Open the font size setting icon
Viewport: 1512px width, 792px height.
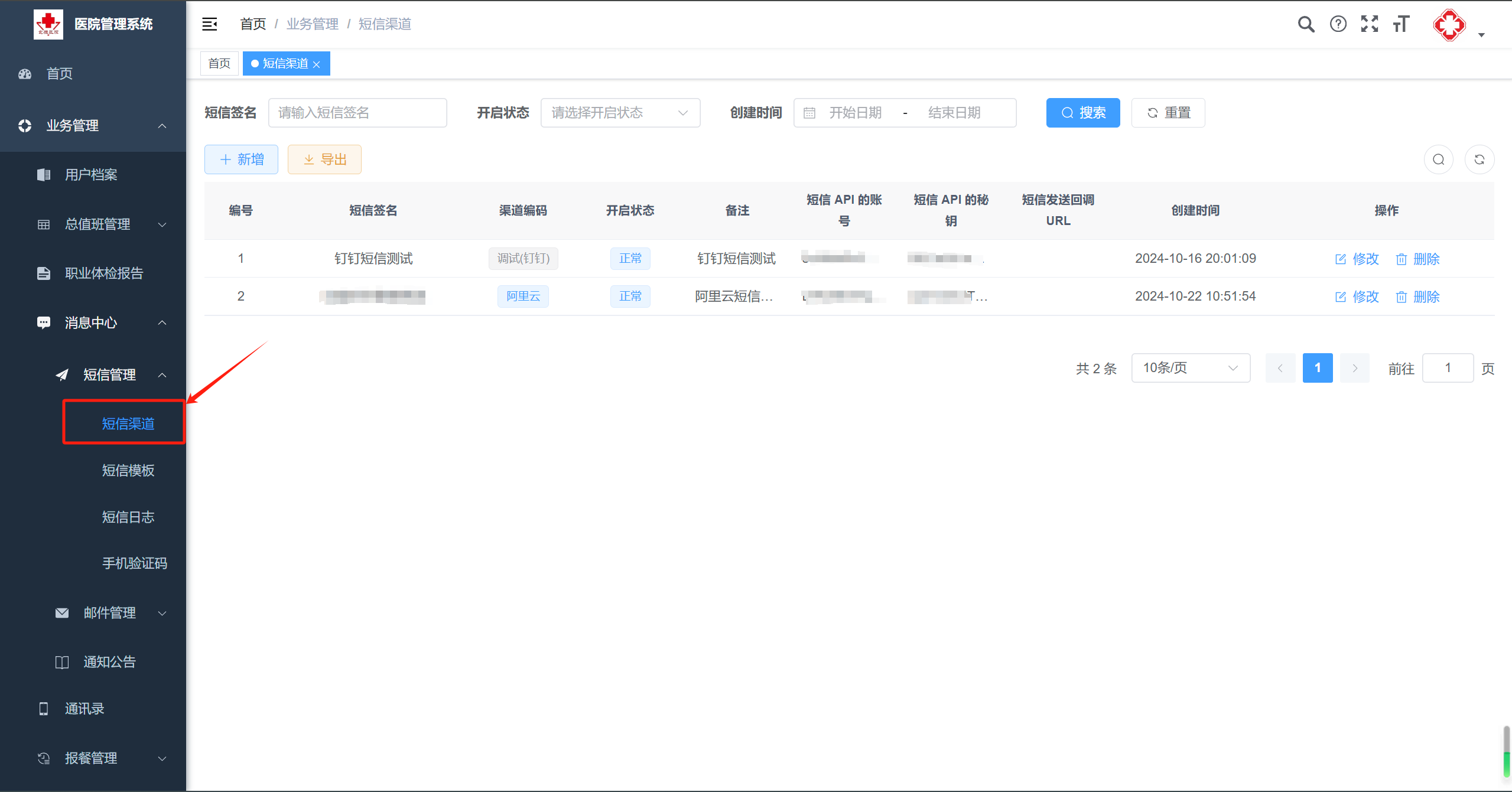point(1401,24)
